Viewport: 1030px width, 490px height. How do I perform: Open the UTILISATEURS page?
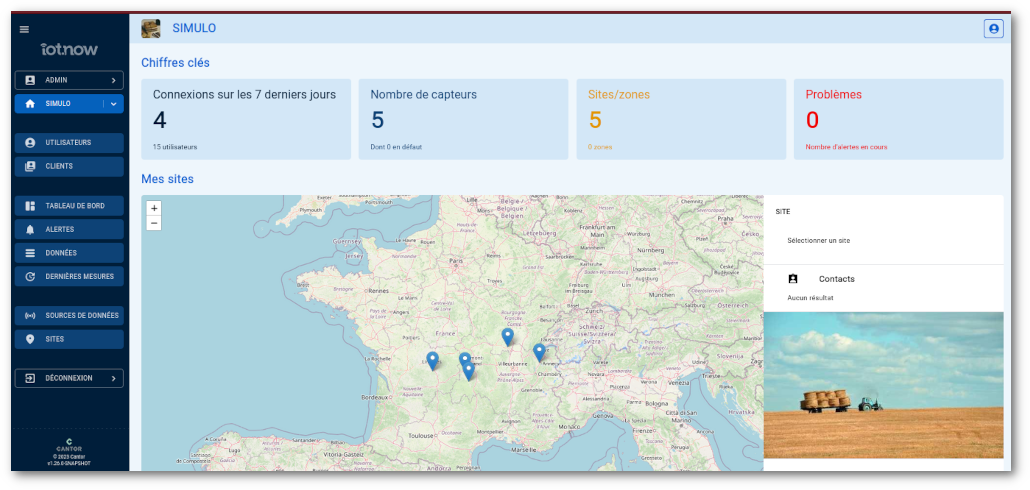(x=69, y=143)
